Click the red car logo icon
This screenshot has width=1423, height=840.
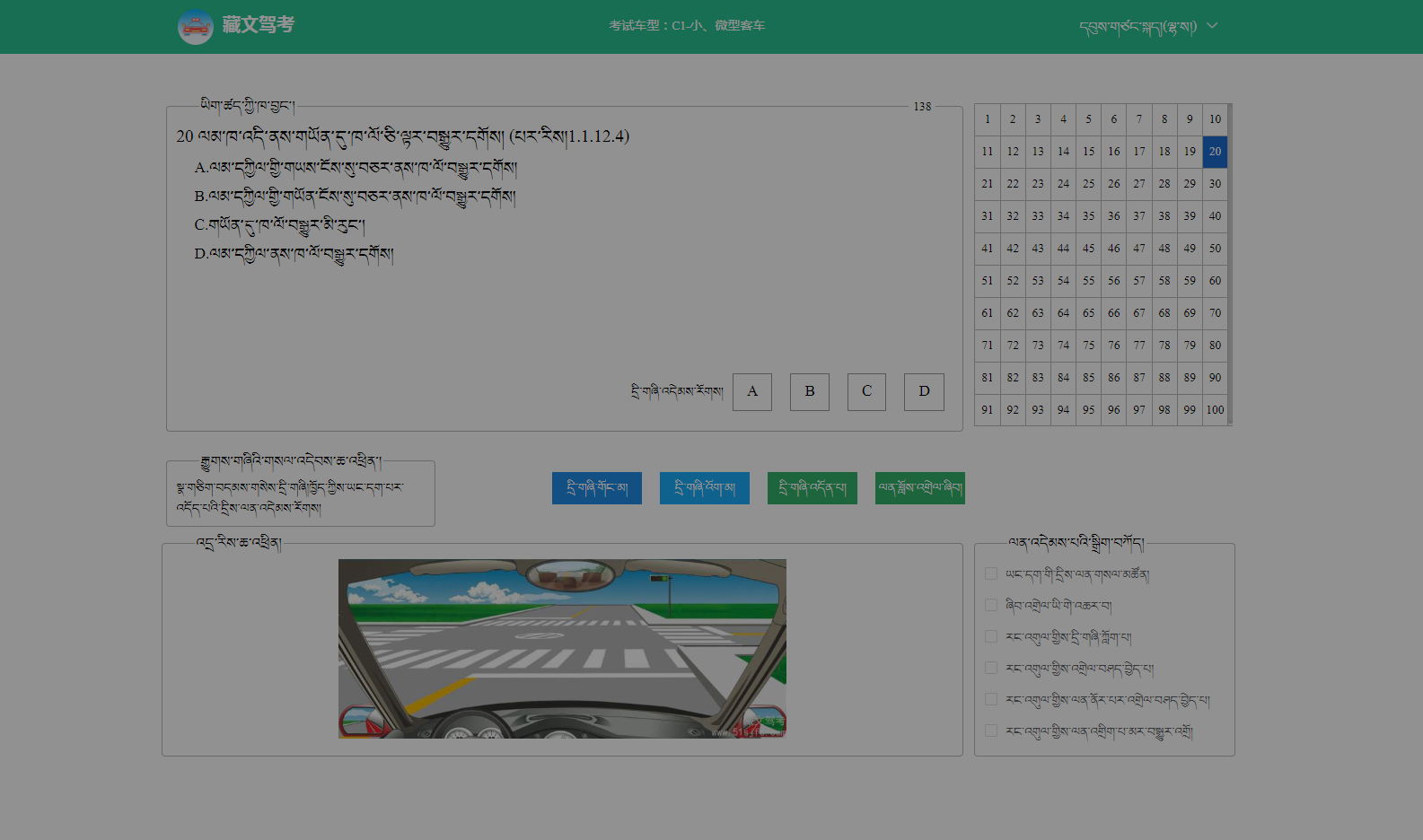(x=195, y=27)
